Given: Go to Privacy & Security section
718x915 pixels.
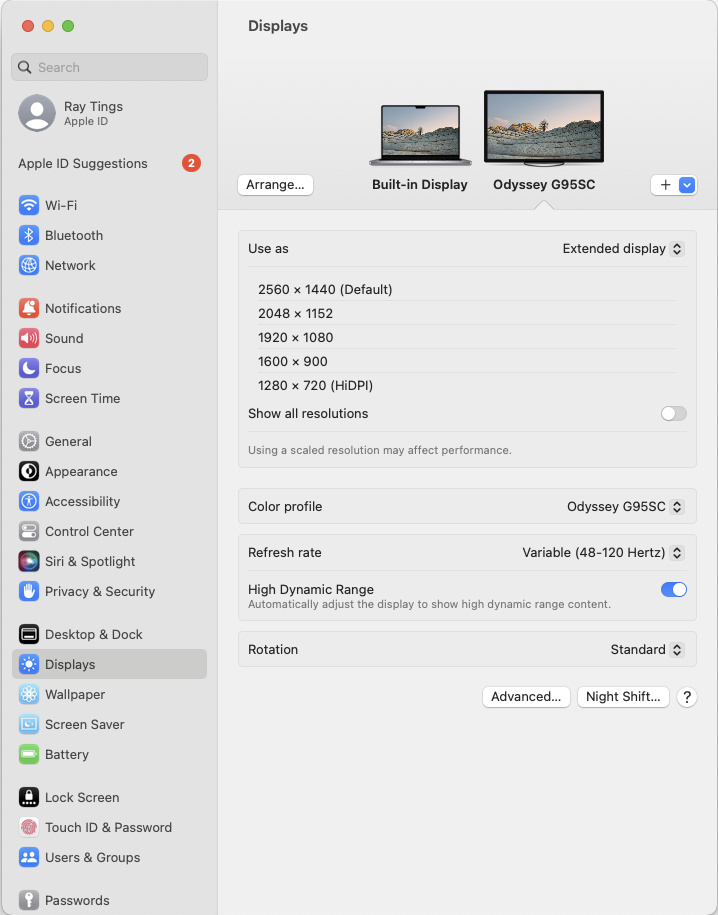Looking at the screenshot, I should coord(99,591).
